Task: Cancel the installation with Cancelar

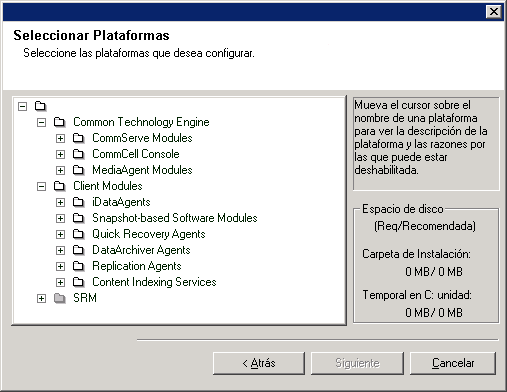Action: click(x=453, y=363)
